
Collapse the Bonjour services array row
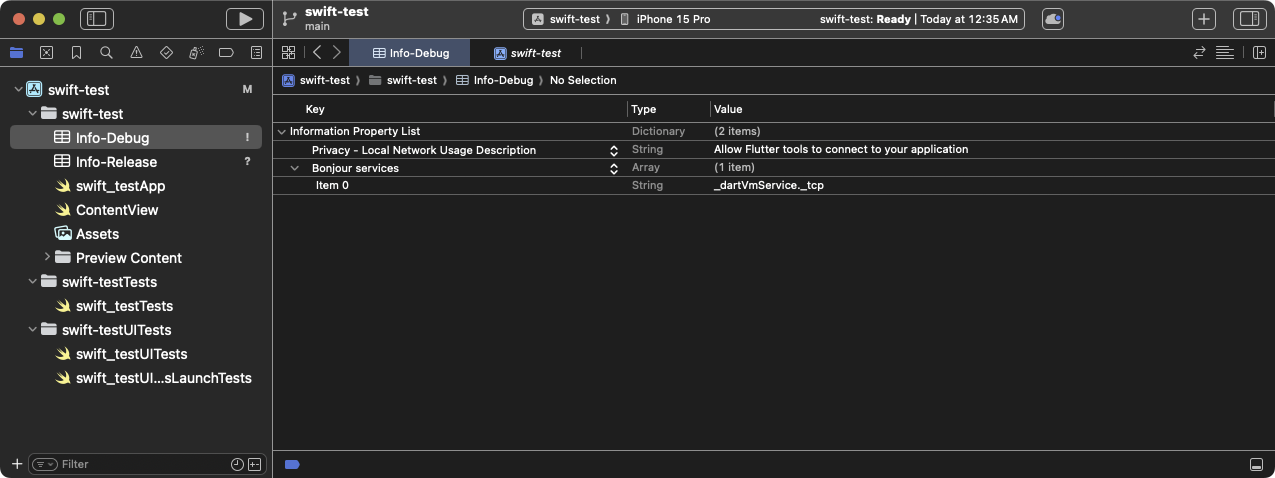click(x=295, y=168)
